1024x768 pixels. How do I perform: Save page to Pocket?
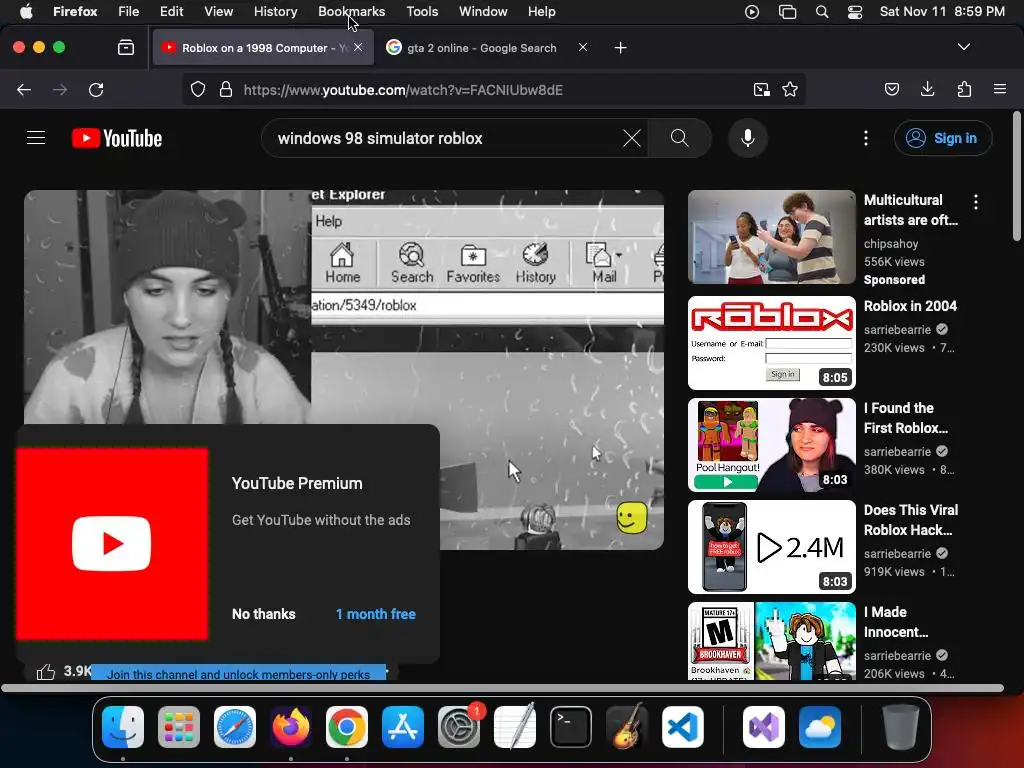click(x=892, y=89)
